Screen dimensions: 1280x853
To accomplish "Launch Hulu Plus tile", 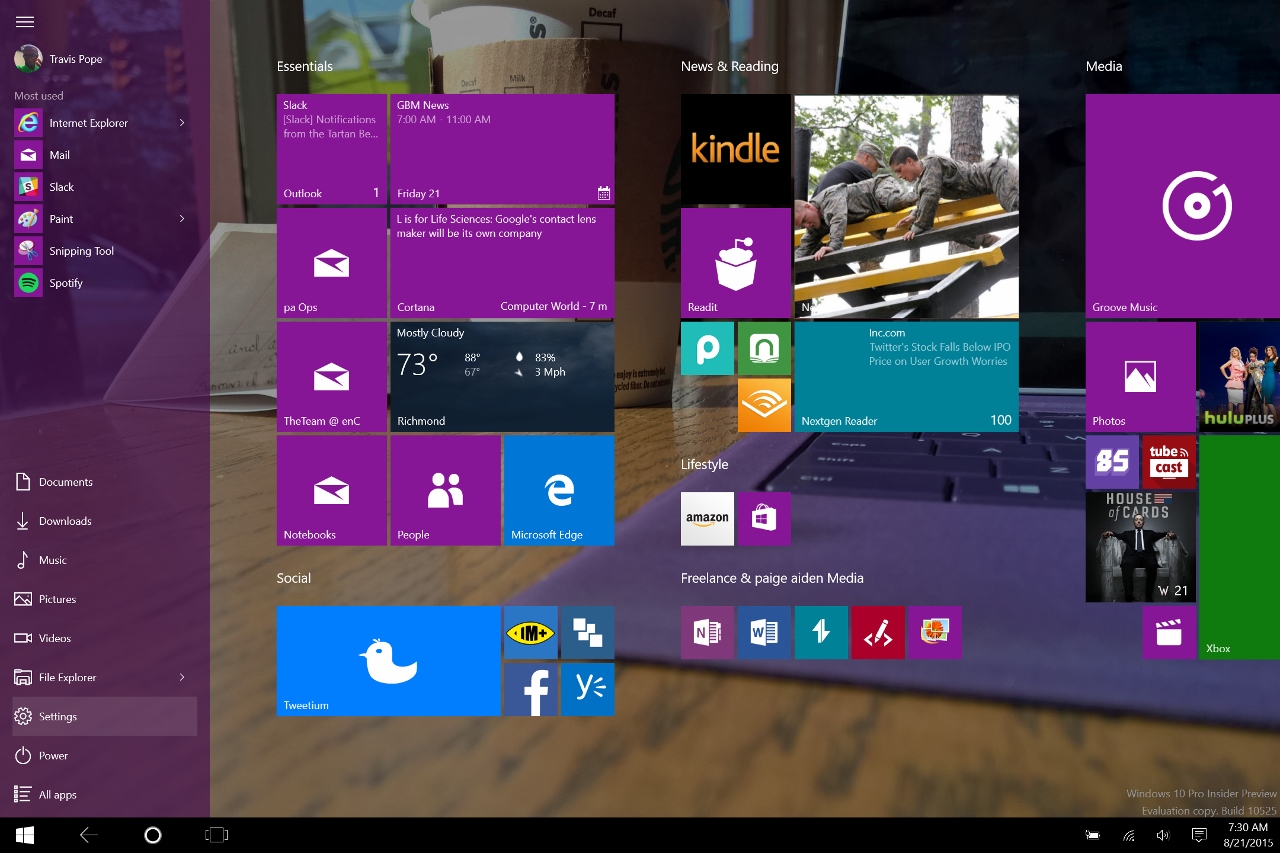I will pyautogui.click(x=1239, y=376).
